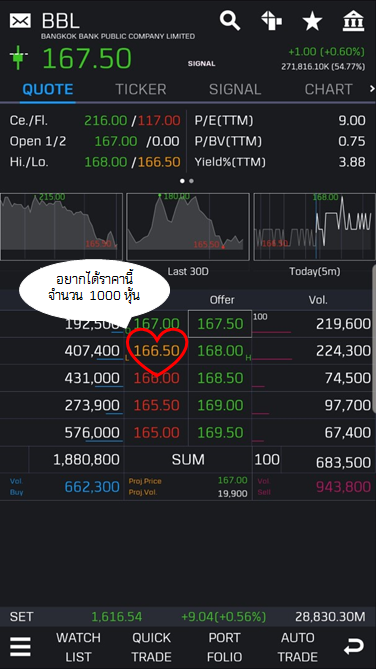This screenshot has height=669, width=376.
Task: Open the SIGNAL tab
Action: tap(235, 89)
